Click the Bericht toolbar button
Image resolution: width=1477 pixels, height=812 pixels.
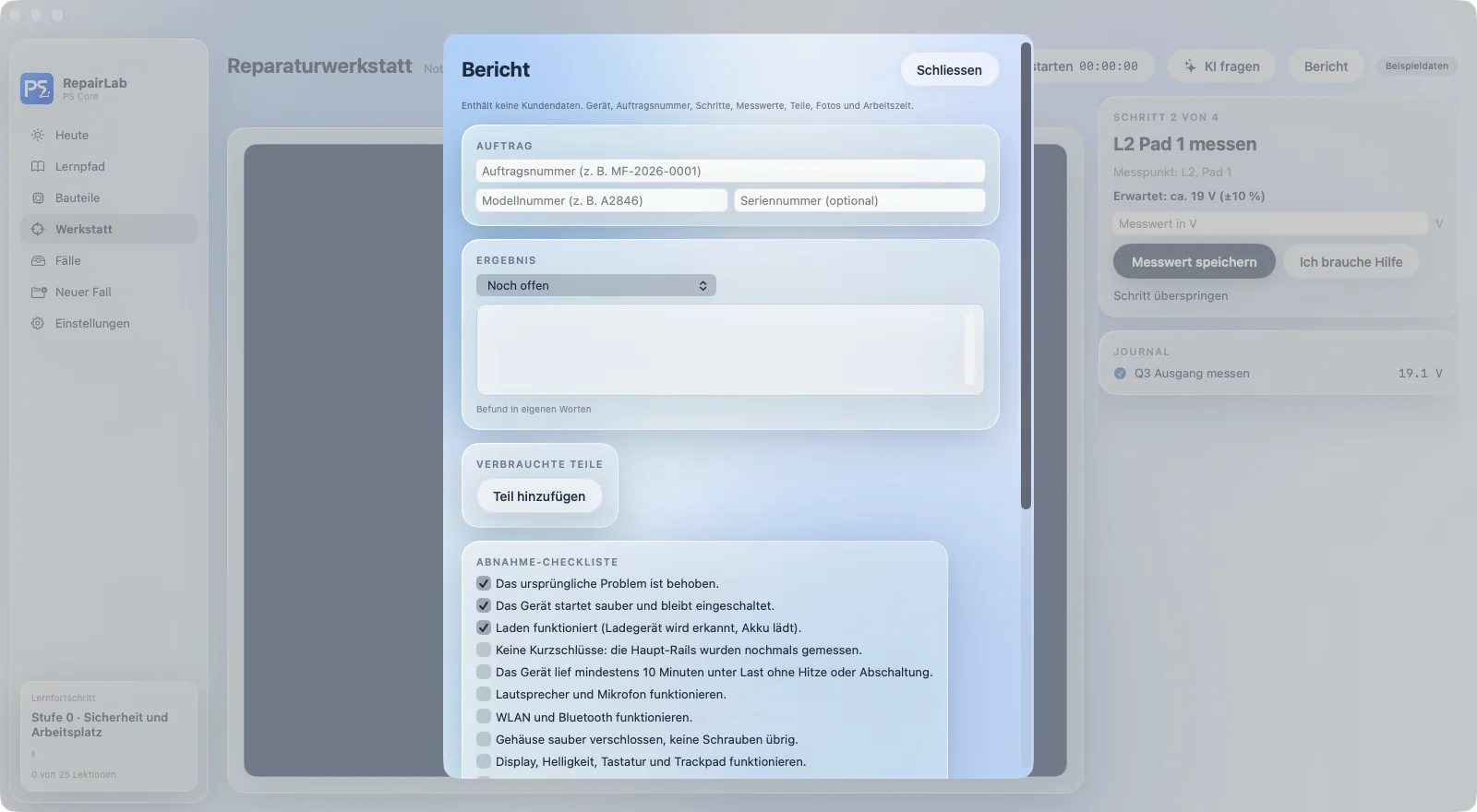click(1326, 66)
